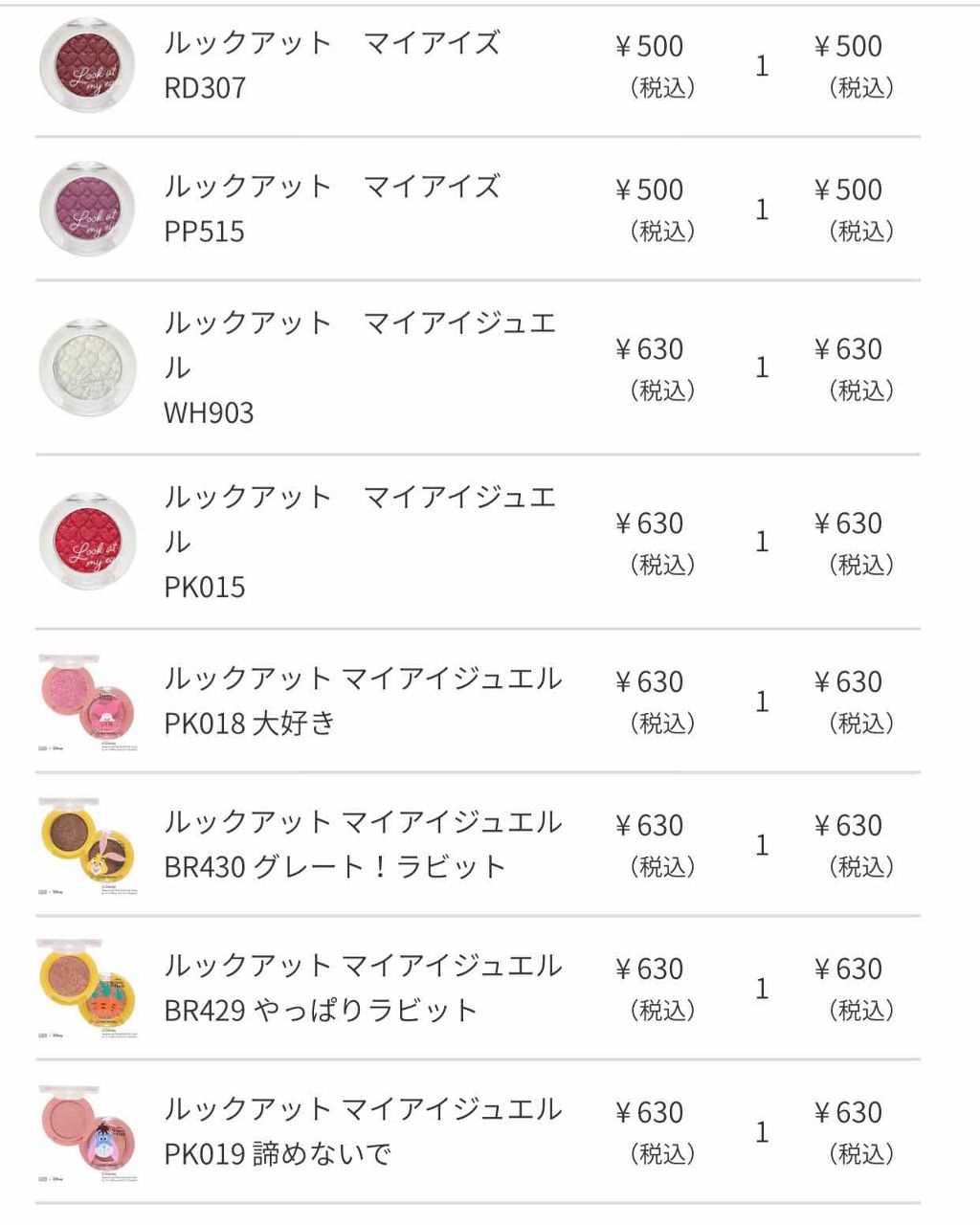The width and height of the screenshot is (980, 1225).
Task: Open the BR429 やっぱりラビット product image
Action: [87, 988]
